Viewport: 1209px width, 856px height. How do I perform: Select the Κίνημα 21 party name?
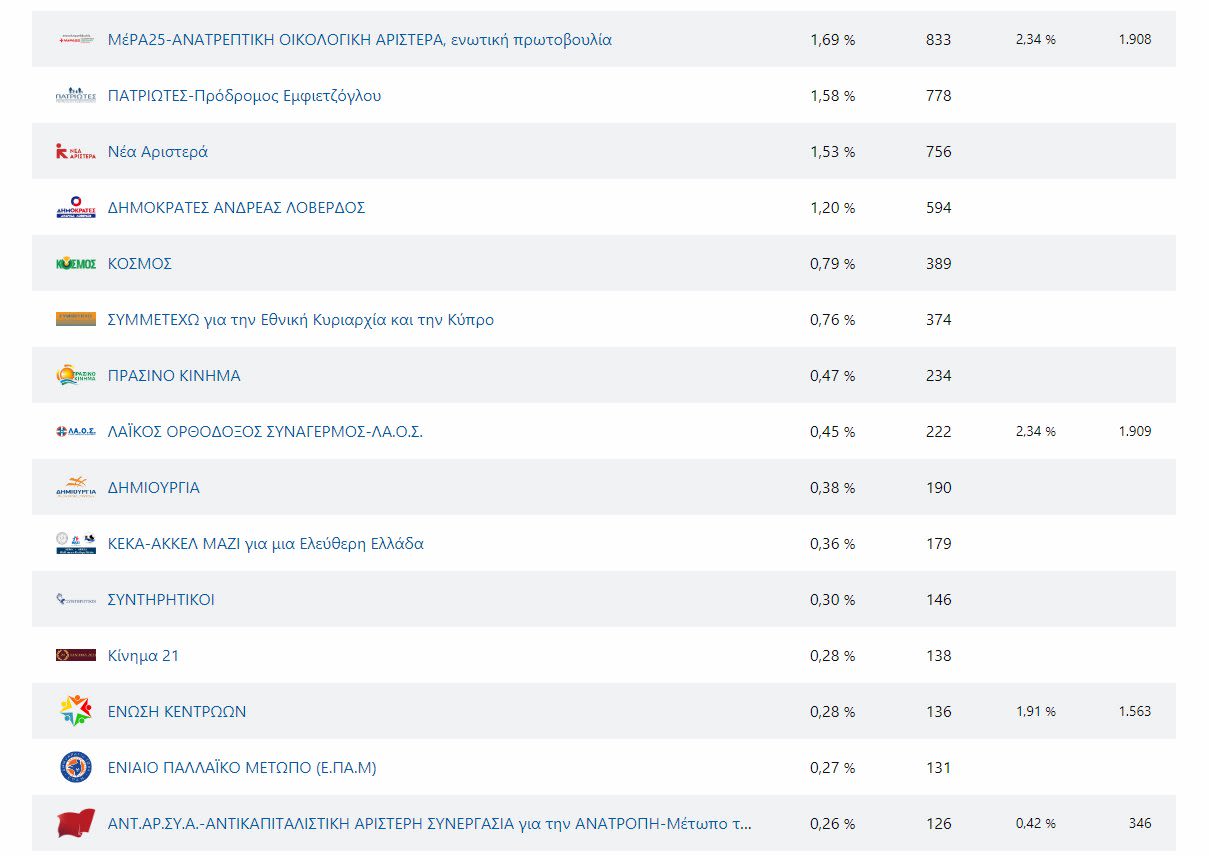[x=143, y=656]
